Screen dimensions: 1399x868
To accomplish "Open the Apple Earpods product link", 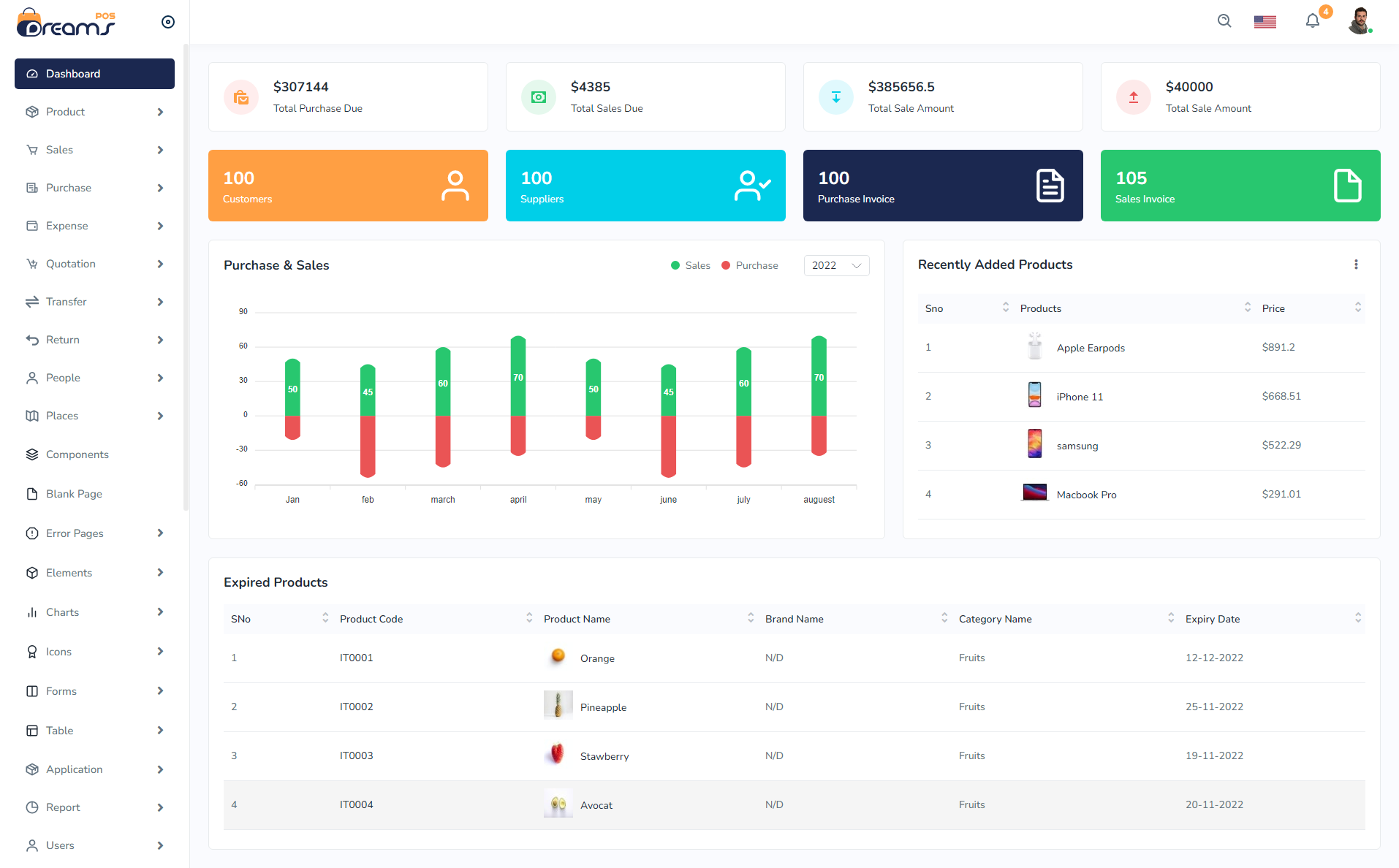I will 1091,348.
